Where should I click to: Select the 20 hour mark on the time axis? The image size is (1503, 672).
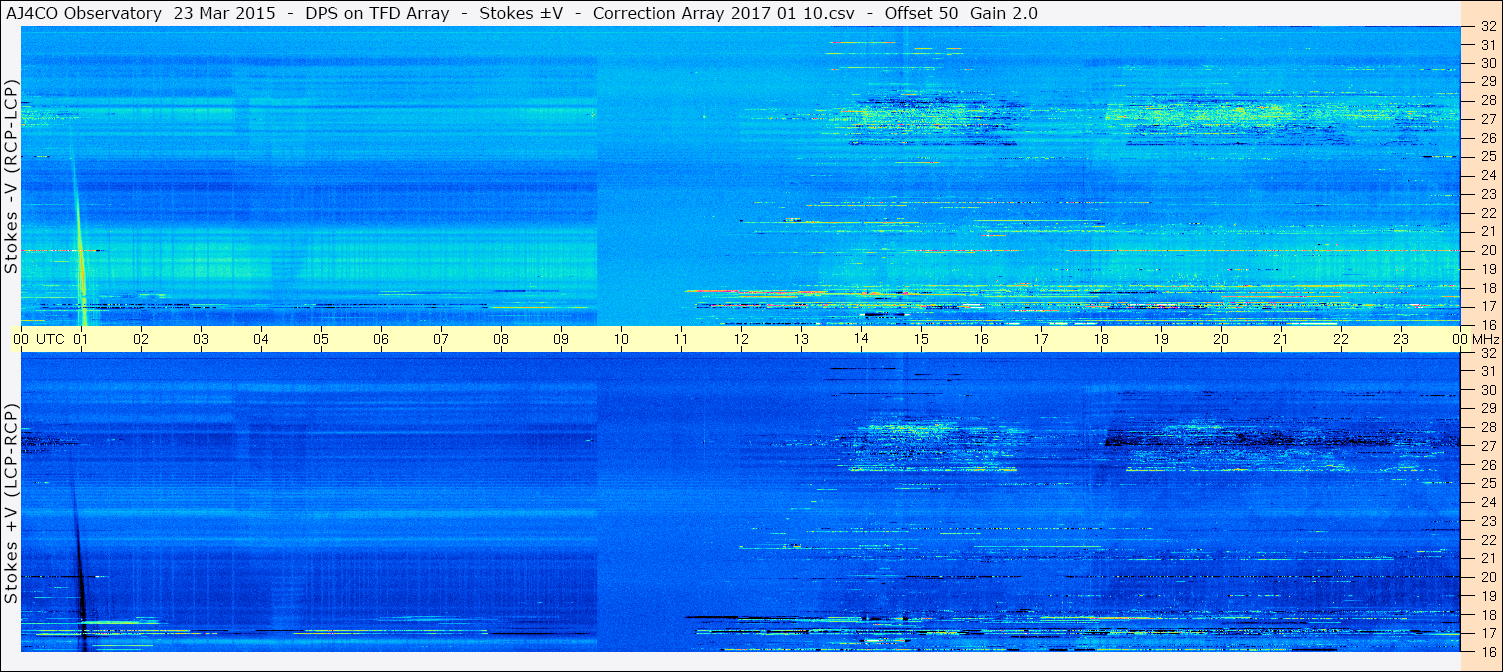(x=1221, y=339)
